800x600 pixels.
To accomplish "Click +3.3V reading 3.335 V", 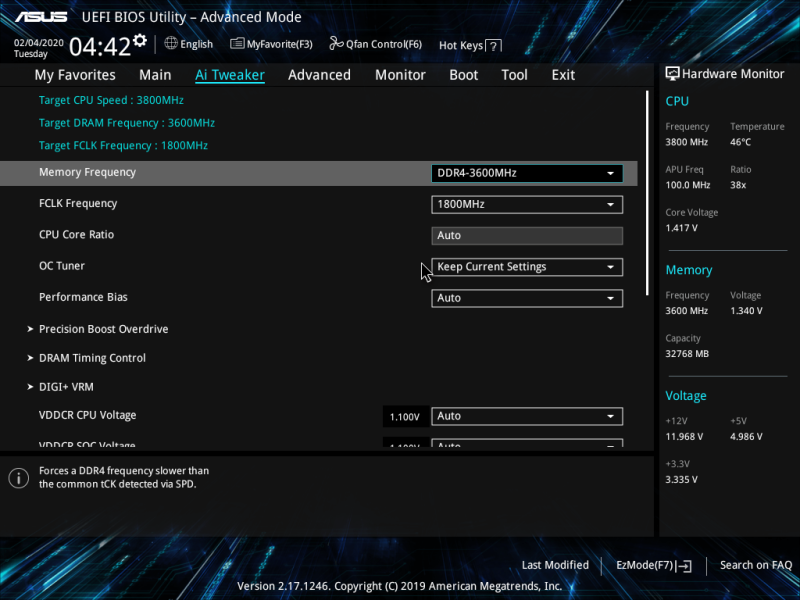I will pos(681,480).
